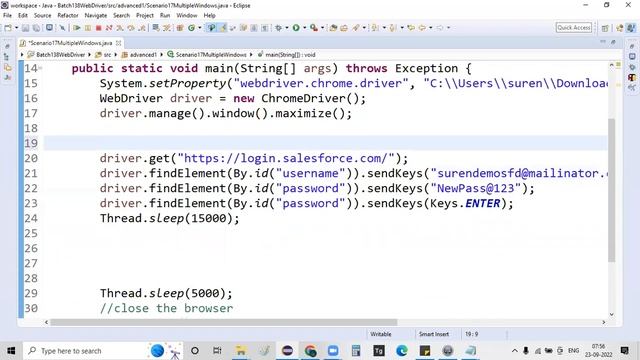Open the File menu
This screenshot has height=360, width=640.
(7, 16)
